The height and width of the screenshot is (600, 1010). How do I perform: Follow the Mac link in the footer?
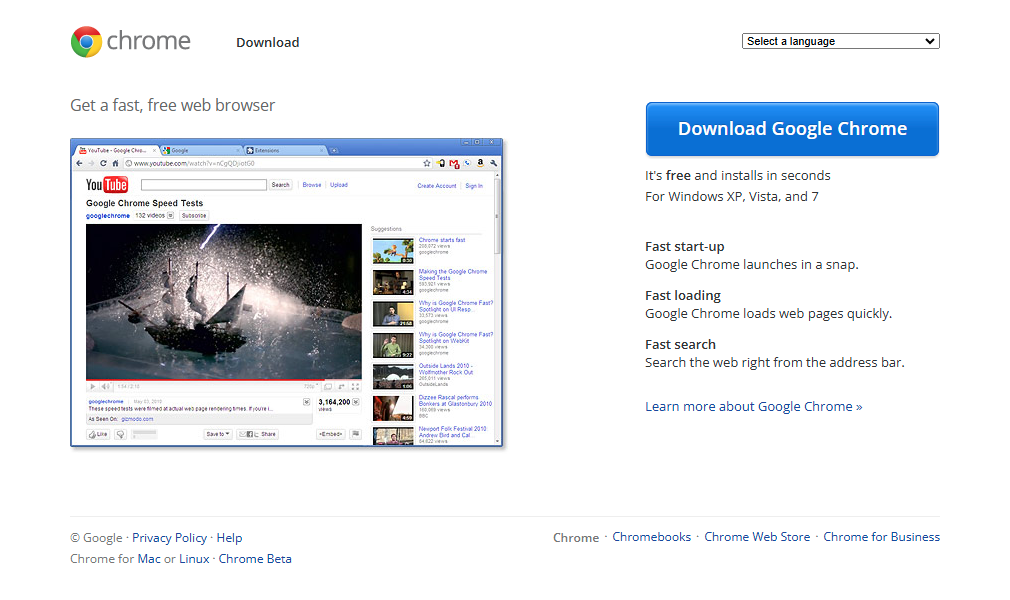click(149, 559)
